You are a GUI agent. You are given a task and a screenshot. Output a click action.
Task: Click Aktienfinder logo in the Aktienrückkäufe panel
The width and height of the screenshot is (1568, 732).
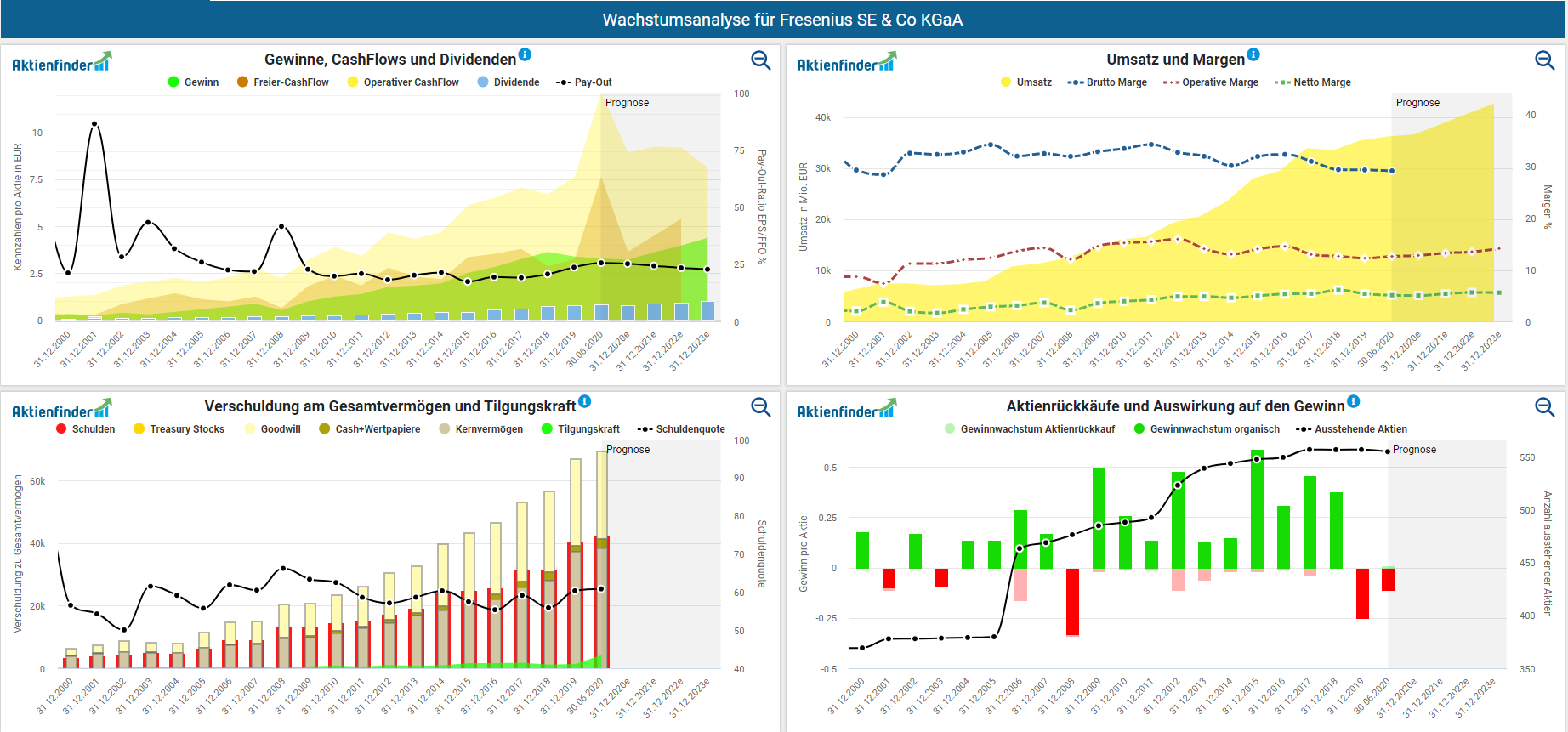[846, 410]
